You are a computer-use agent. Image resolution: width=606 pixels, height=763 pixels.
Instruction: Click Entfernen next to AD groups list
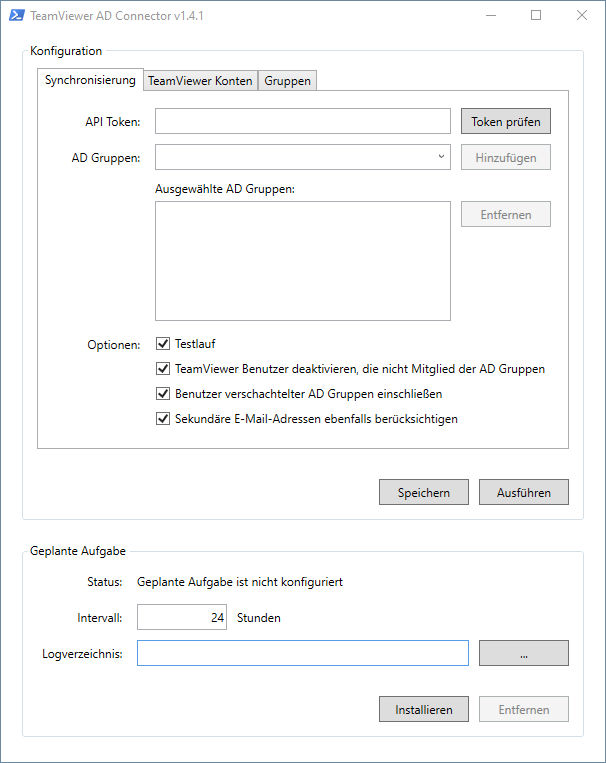tap(506, 214)
